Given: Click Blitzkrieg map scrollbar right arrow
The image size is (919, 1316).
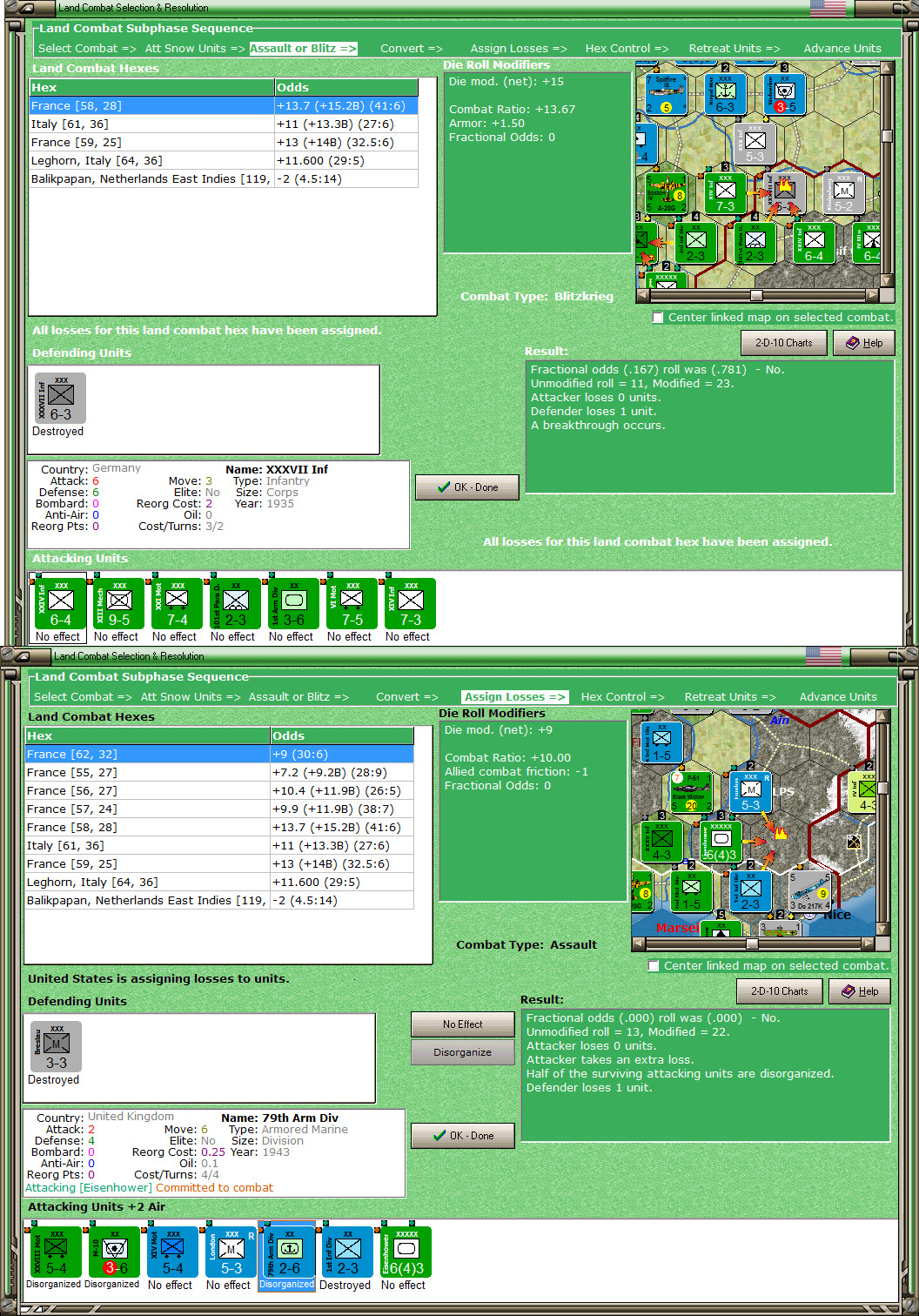Looking at the screenshot, I should point(871,295).
